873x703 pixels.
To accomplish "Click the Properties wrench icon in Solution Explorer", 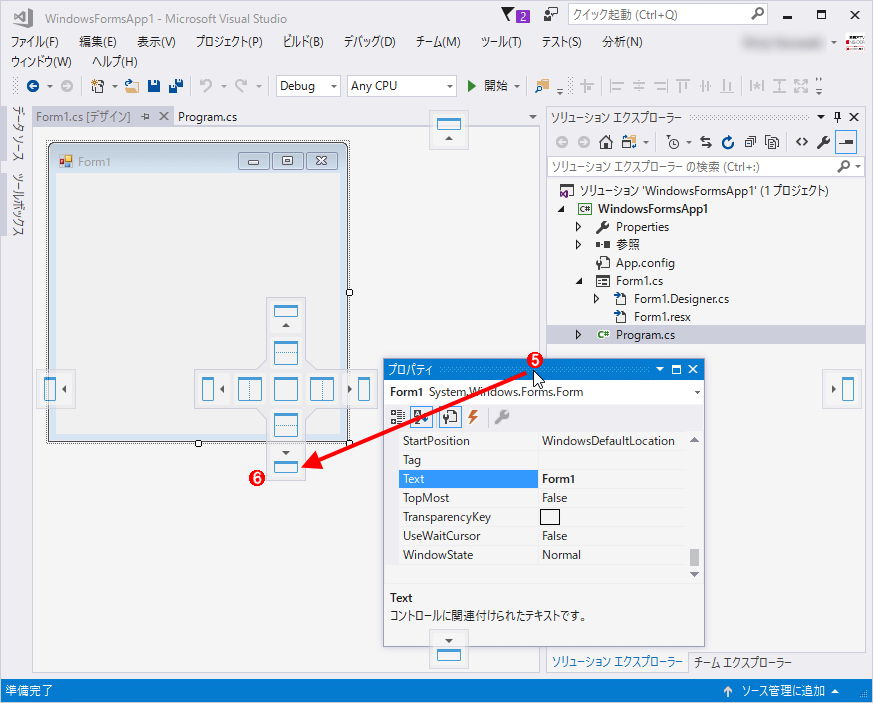I will [823, 142].
